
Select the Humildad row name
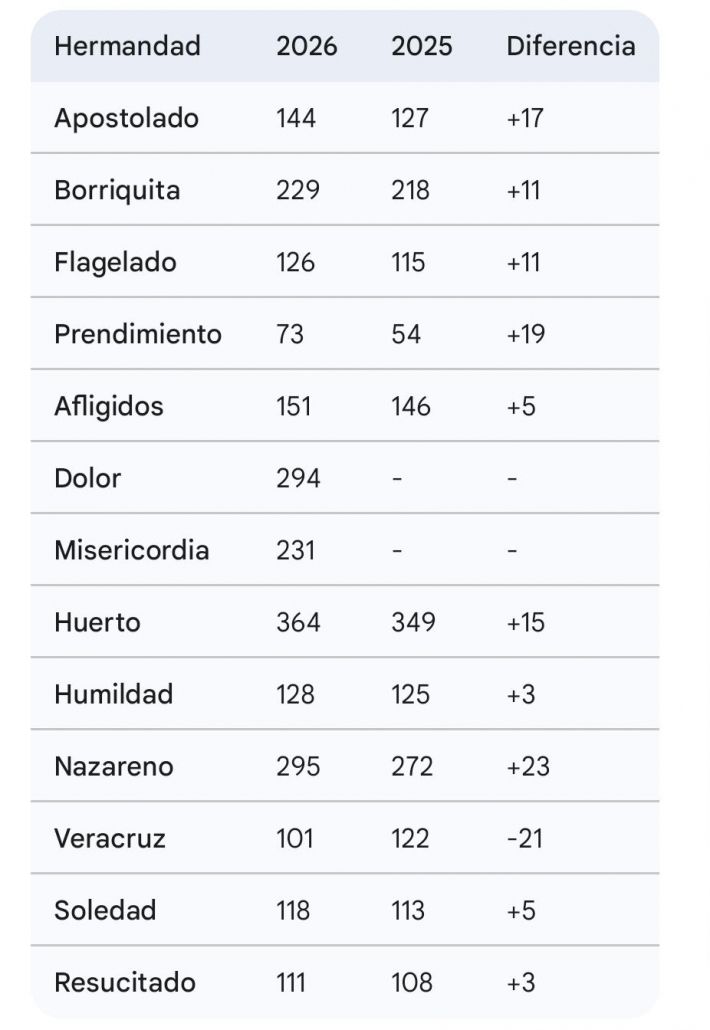[x=113, y=694]
